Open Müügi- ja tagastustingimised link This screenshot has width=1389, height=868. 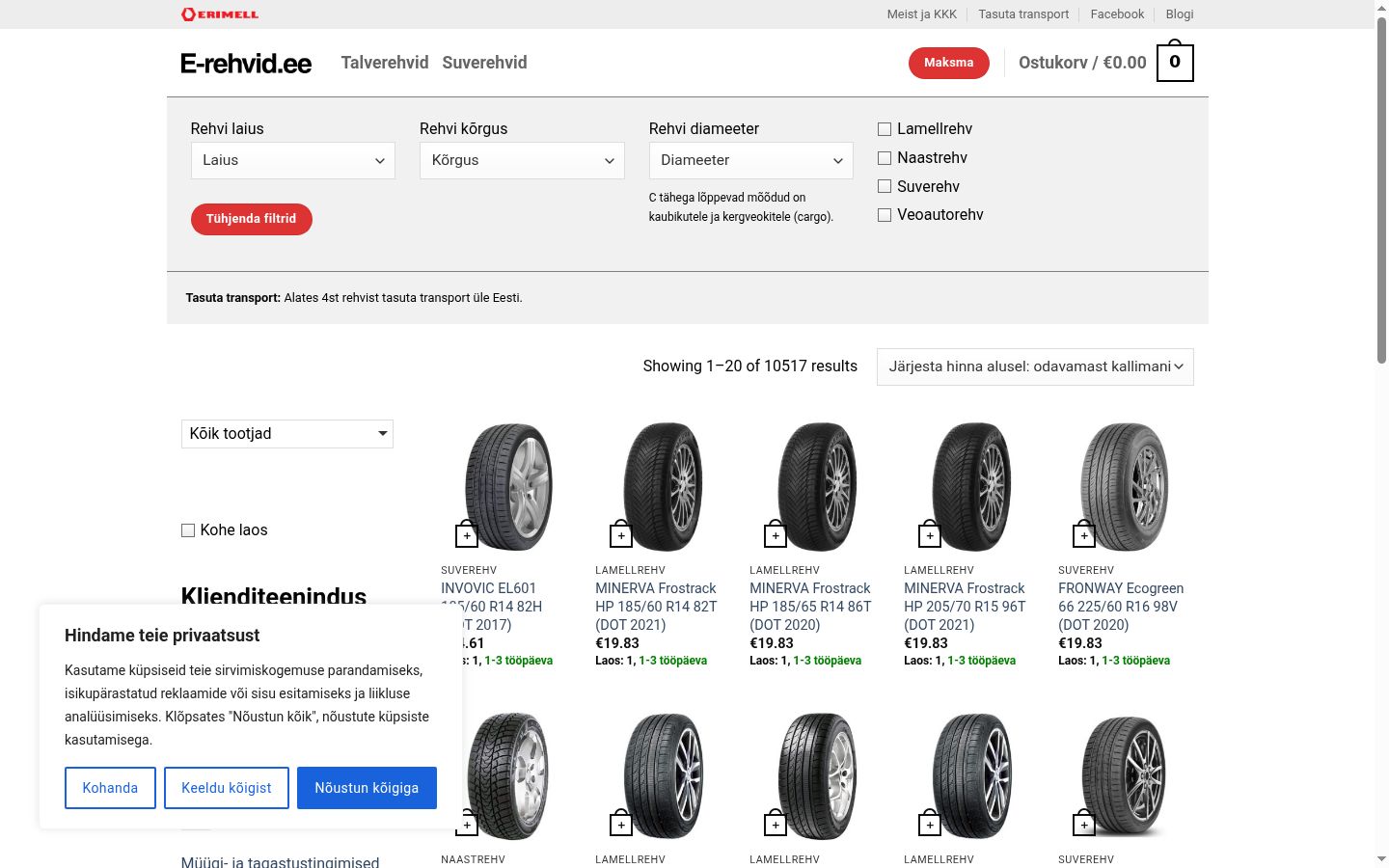click(x=280, y=861)
